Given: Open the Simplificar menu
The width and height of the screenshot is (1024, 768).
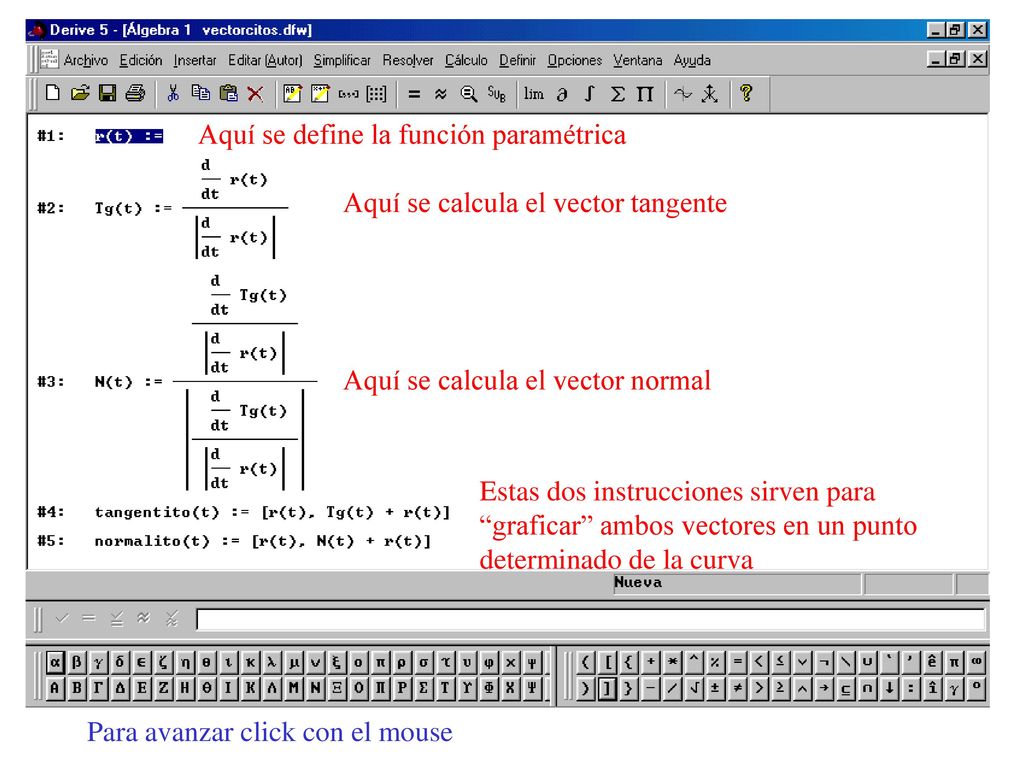Looking at the screenshot, I should (x=342, y=60).
